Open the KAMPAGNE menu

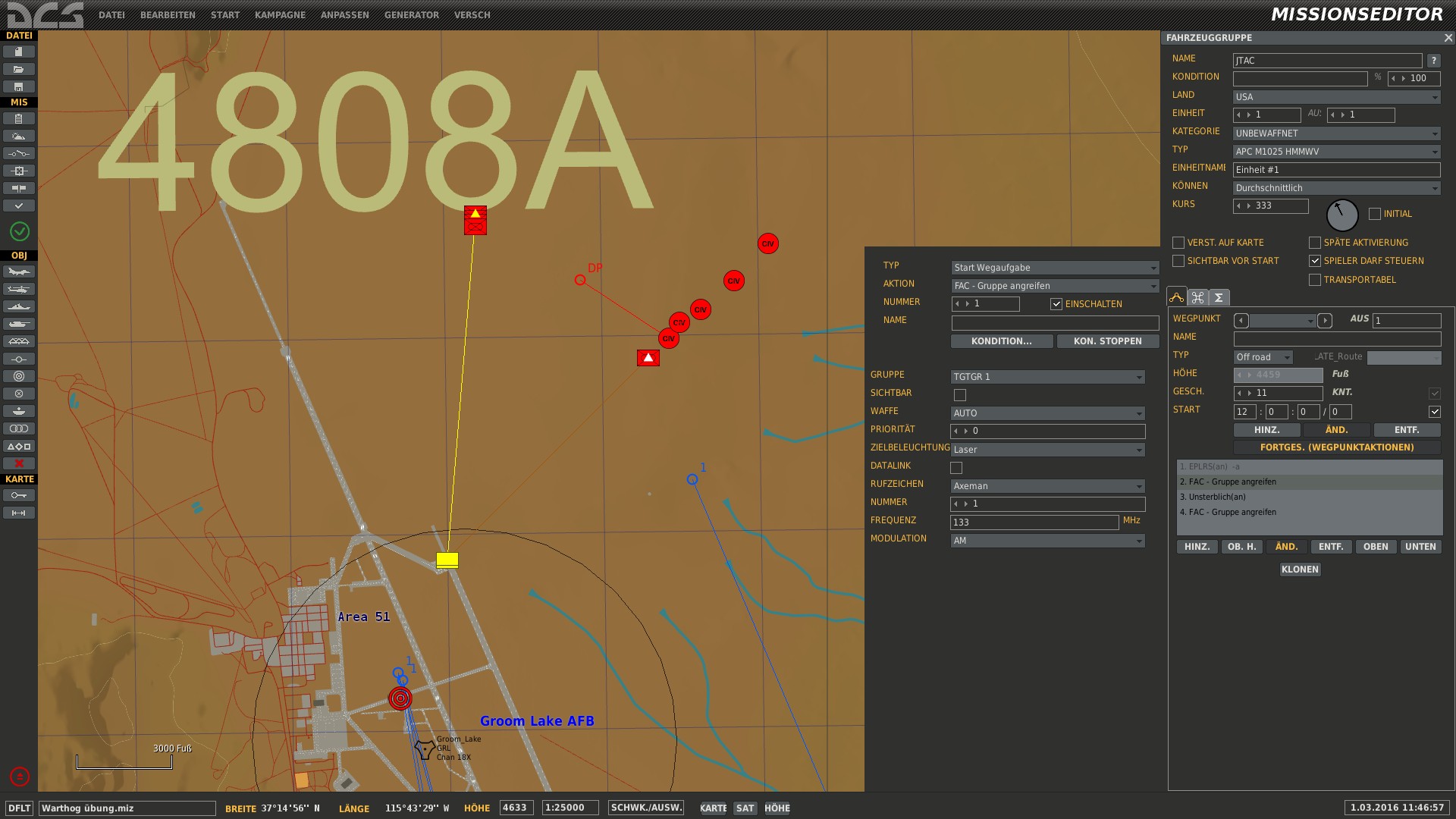coord(280,15)
